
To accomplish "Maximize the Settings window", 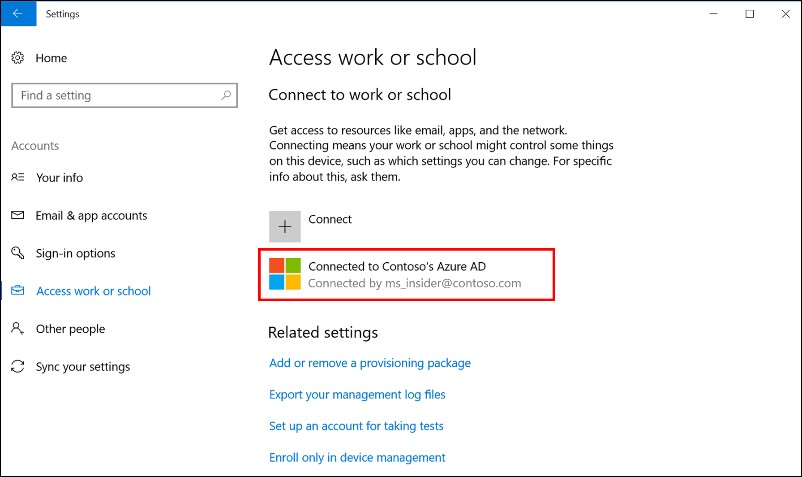I will (749, 14).
